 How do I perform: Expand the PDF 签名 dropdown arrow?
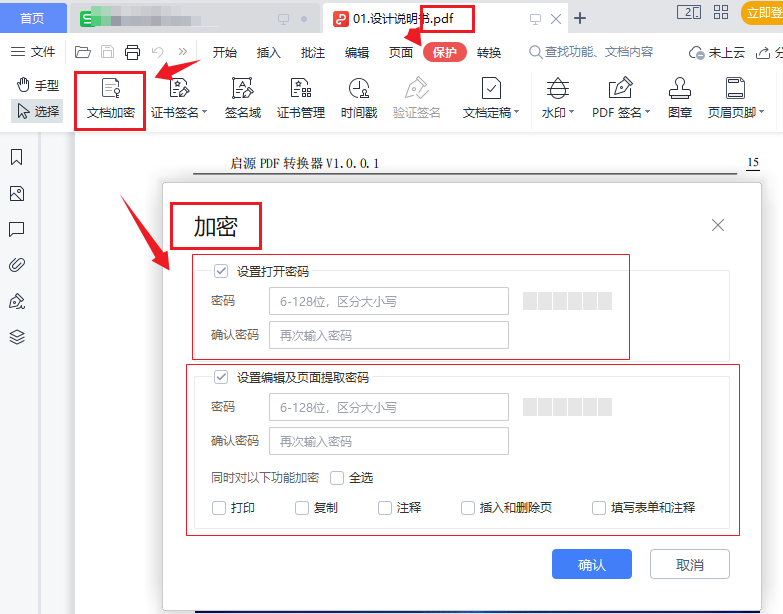(x=648, y=112)
